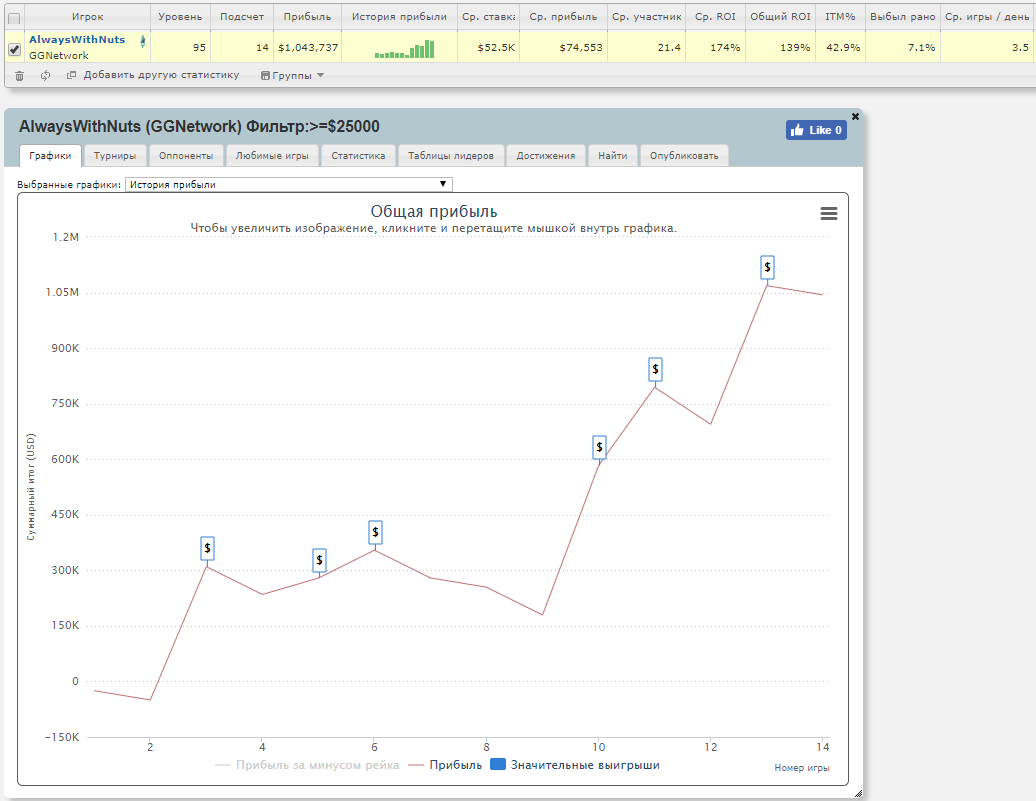The height and width of the screenshot is (801, 1036).
Task: Open the chart hamburger menu icon
Action: click(829, 213)
